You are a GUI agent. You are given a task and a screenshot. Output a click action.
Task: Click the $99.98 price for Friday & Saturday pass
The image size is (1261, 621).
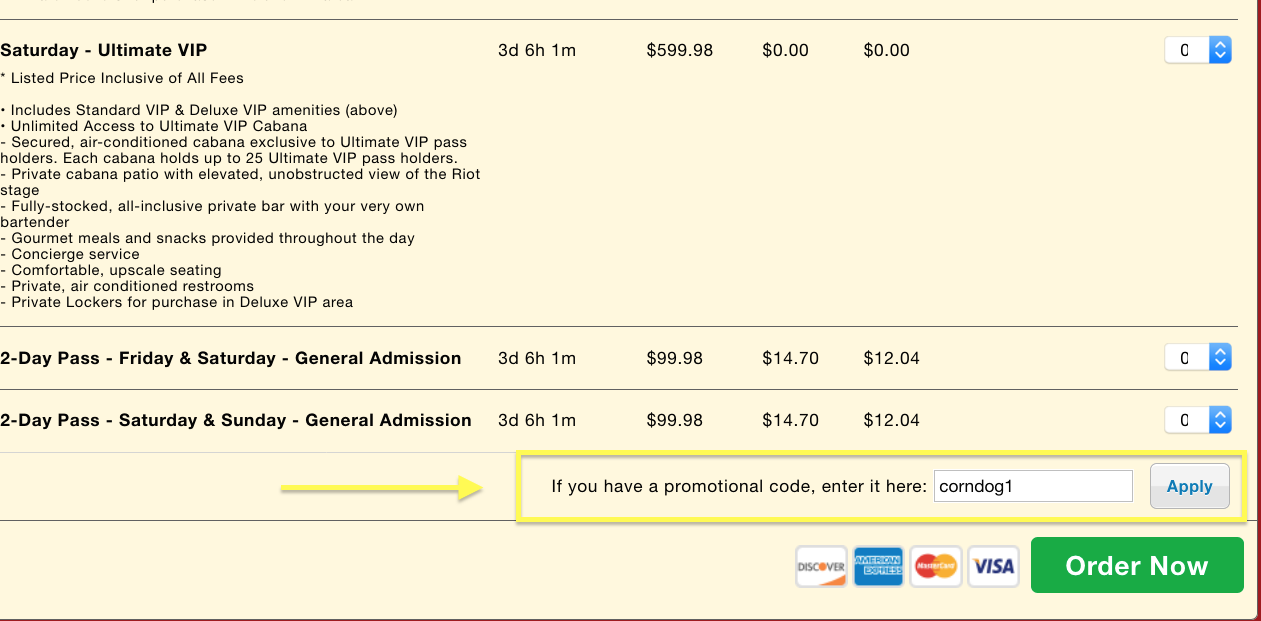[x=675, y=358]
